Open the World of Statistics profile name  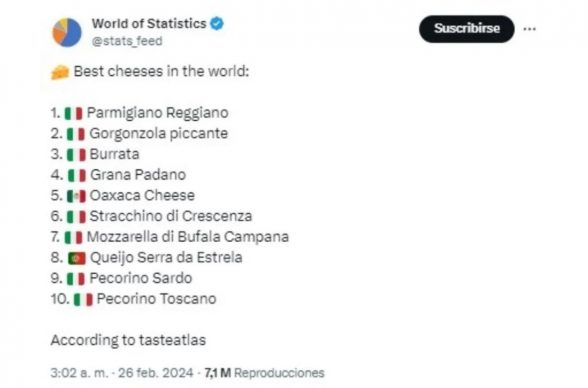click(149, 24)
